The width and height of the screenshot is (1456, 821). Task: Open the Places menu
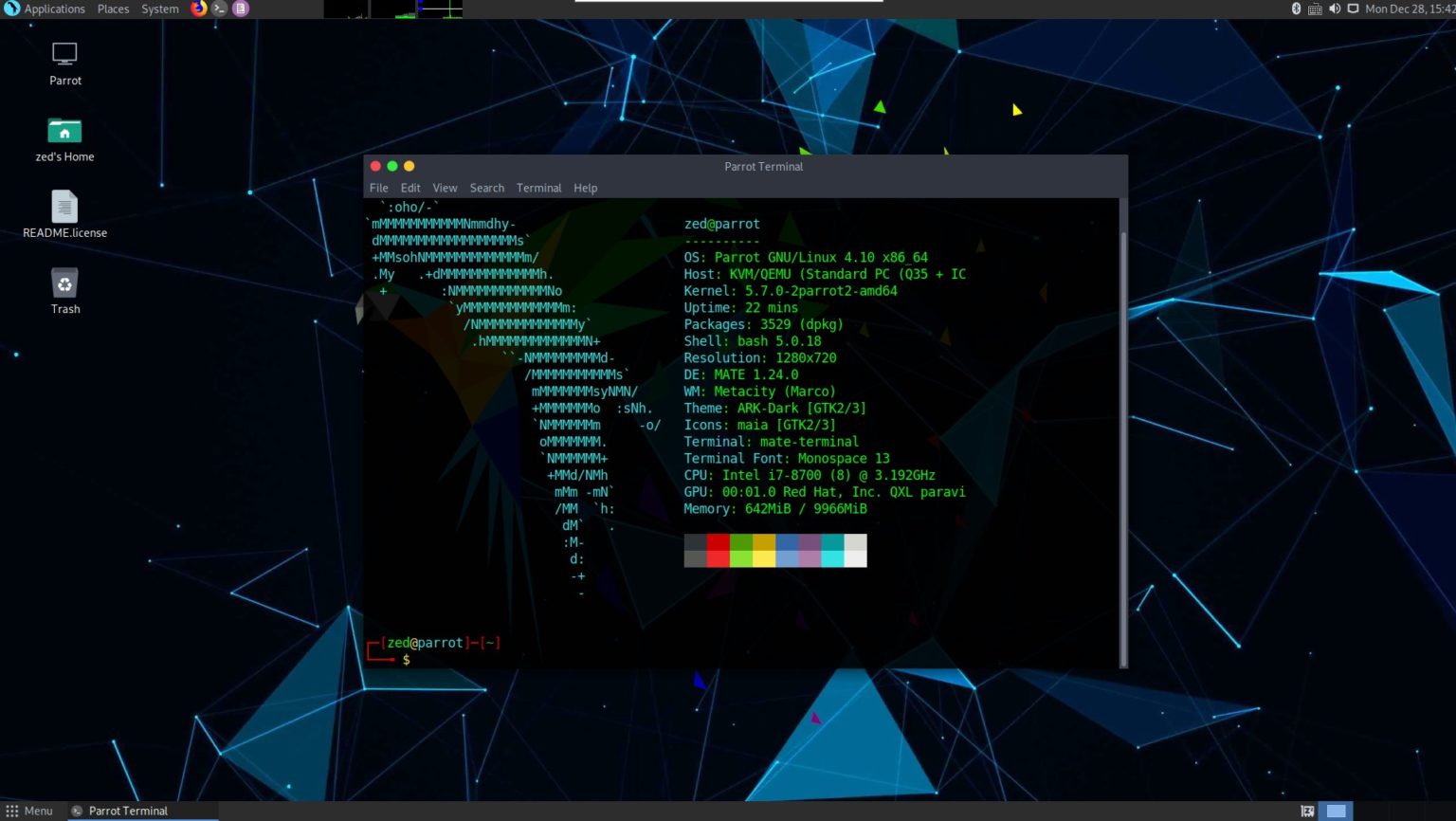pyautogui.click(x=113, y=9)
